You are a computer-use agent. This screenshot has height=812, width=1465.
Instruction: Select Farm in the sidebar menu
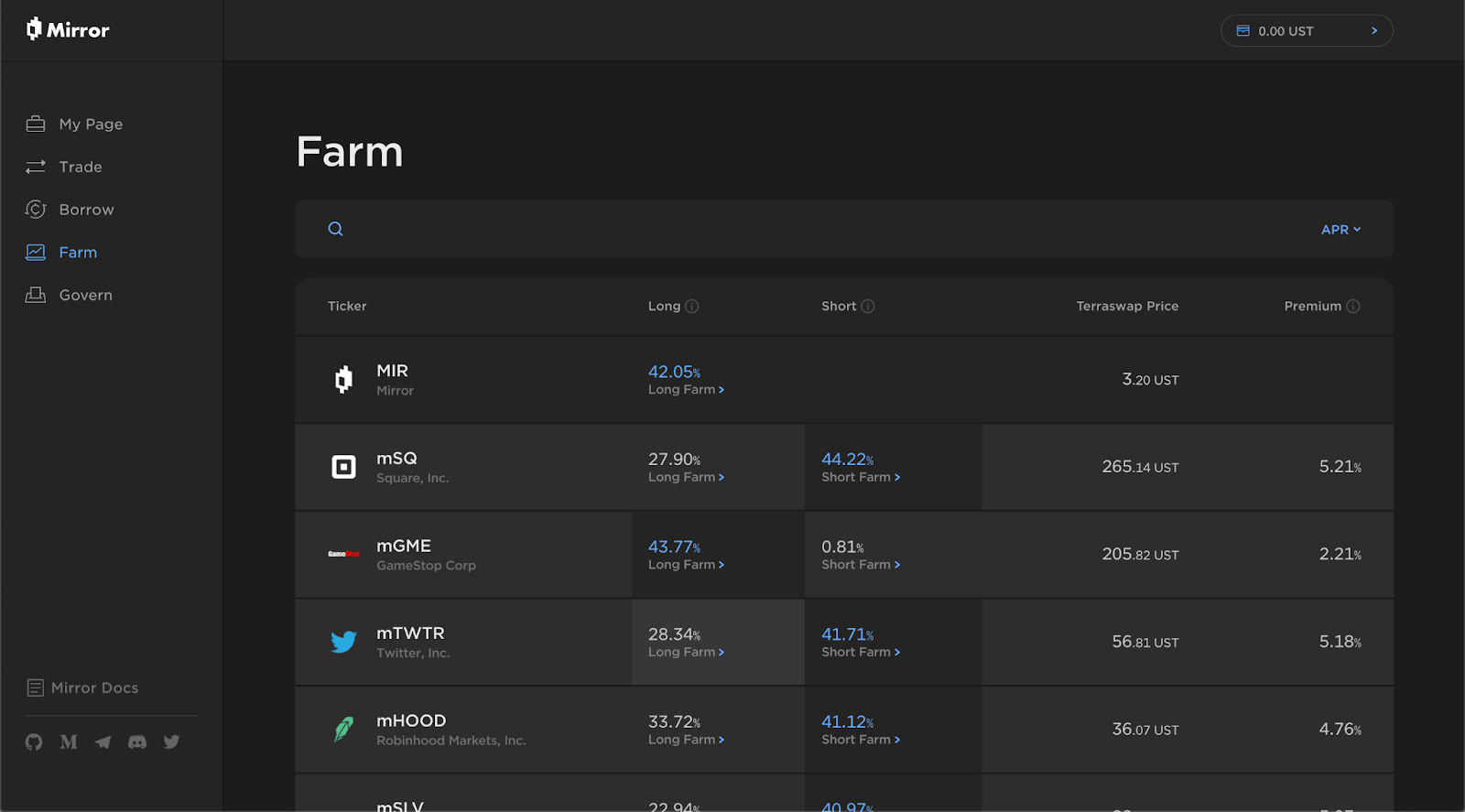(x=78, y=253)
